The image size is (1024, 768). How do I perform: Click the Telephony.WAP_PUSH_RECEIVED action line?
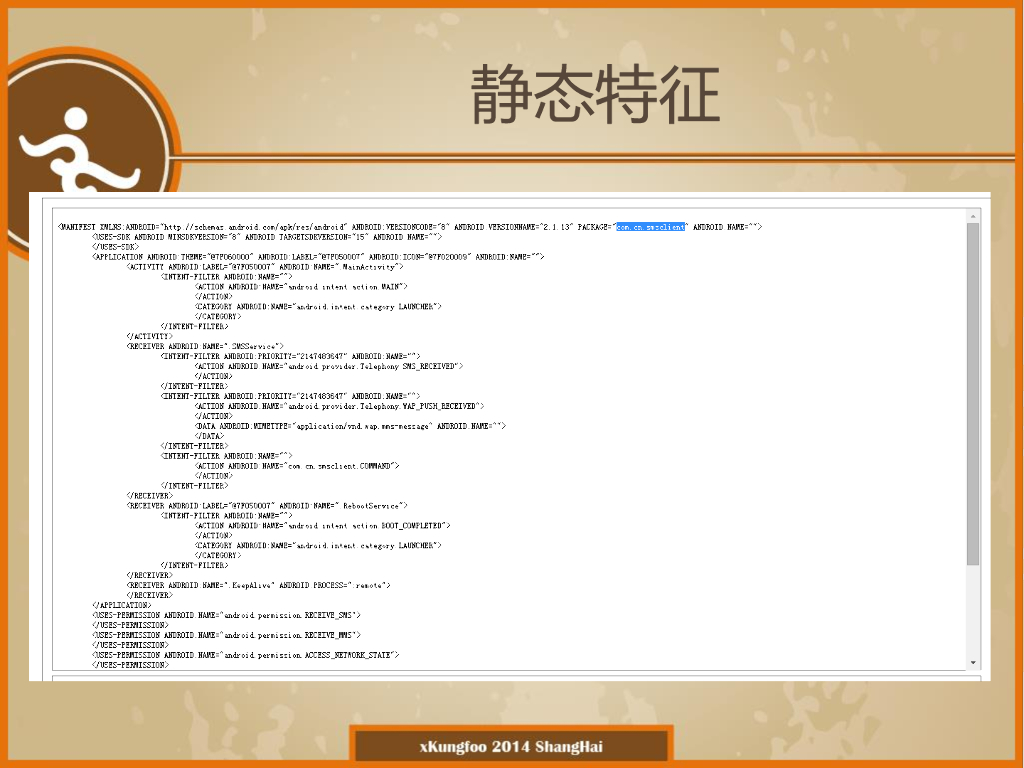click(339, 406)
